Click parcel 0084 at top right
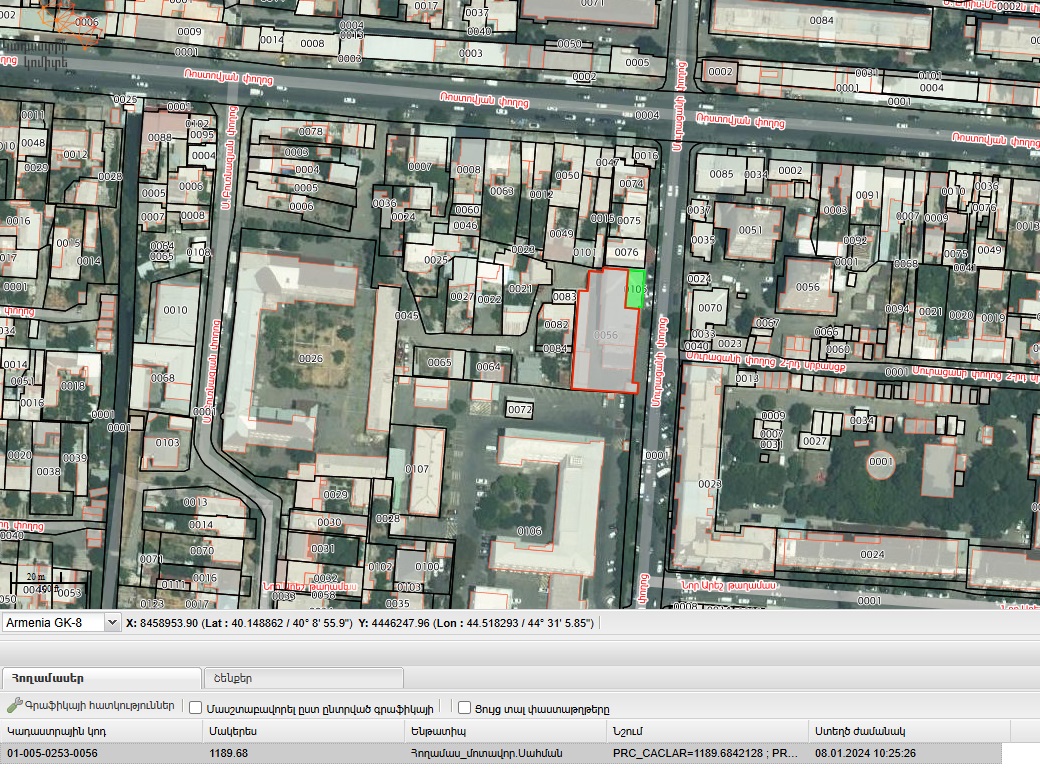Viewport: 1040px width, 778px height. 821,21
